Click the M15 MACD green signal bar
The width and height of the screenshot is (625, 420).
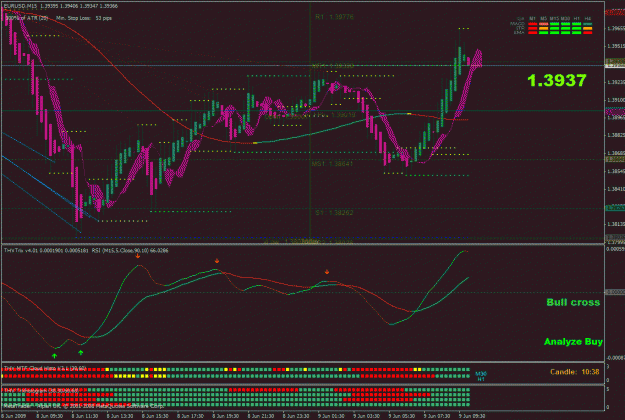[x=554, y=24]
